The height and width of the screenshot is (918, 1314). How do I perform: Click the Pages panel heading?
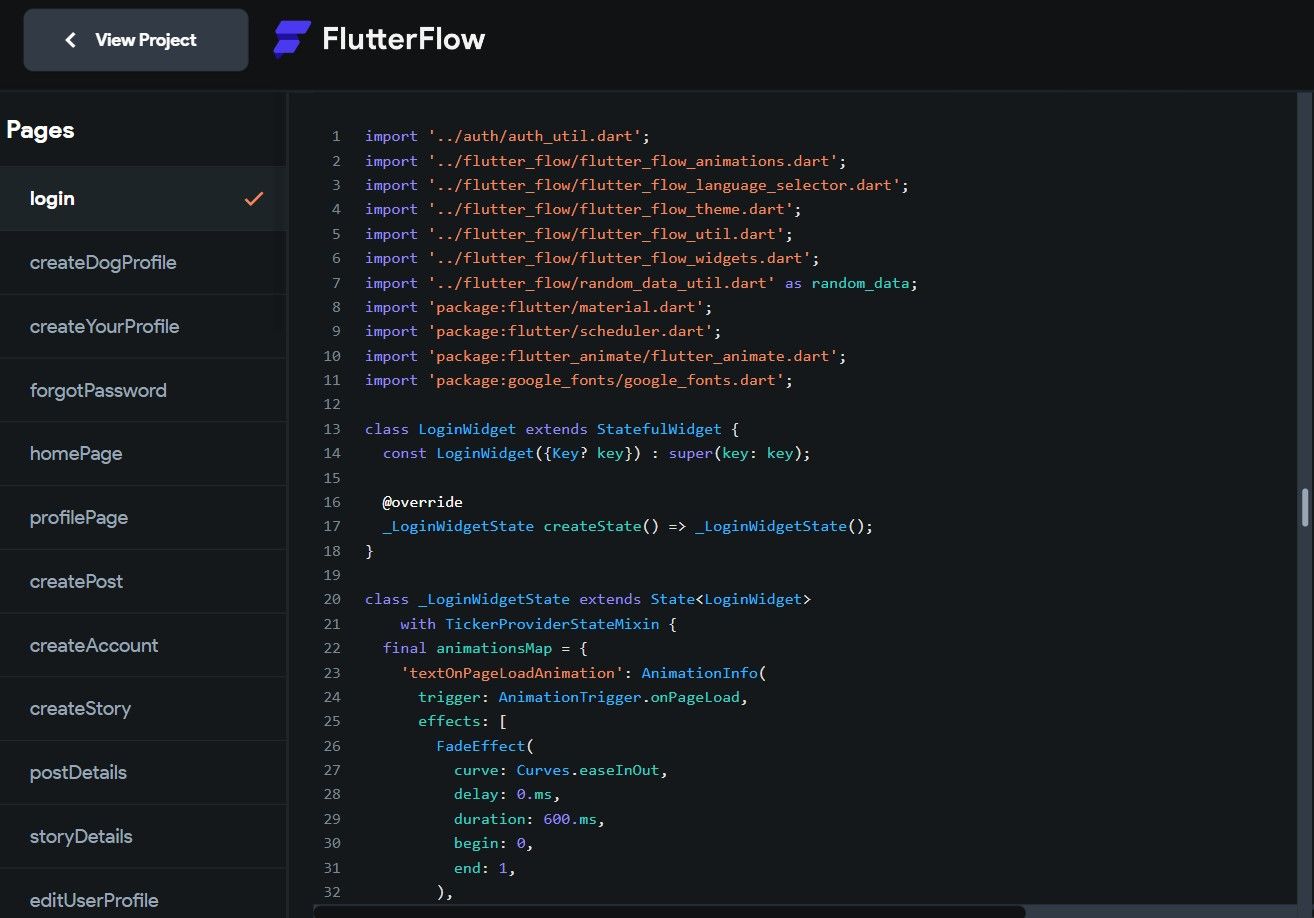(40, 129)
